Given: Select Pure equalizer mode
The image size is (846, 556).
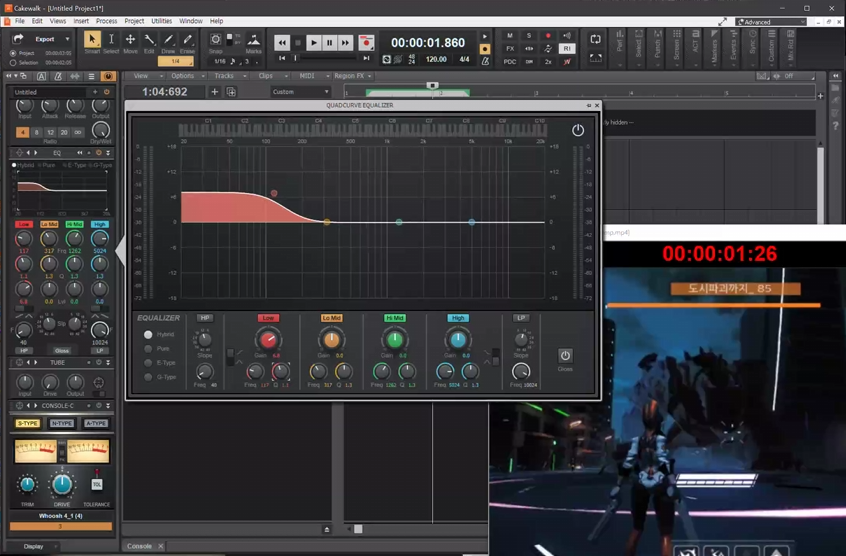Looking at the screenshot, I should [x=148, y=348].
